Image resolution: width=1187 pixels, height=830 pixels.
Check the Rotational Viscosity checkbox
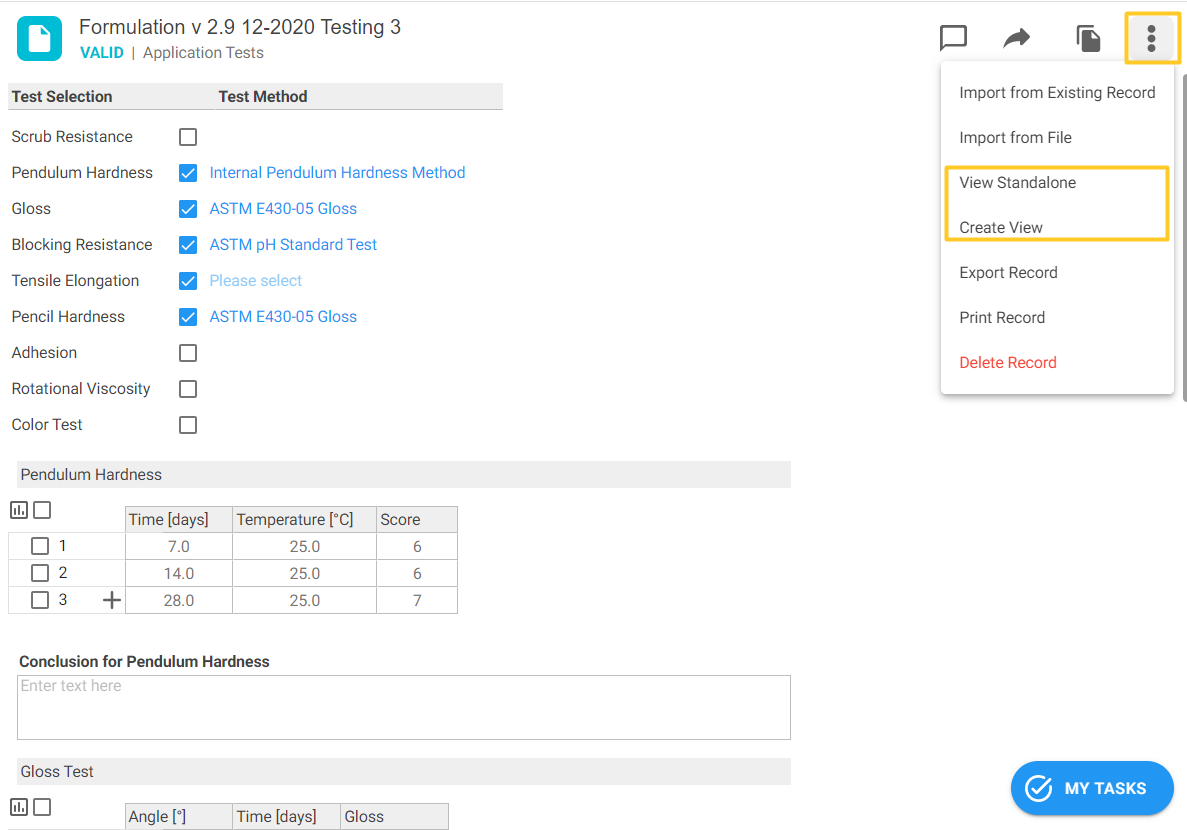188,388
